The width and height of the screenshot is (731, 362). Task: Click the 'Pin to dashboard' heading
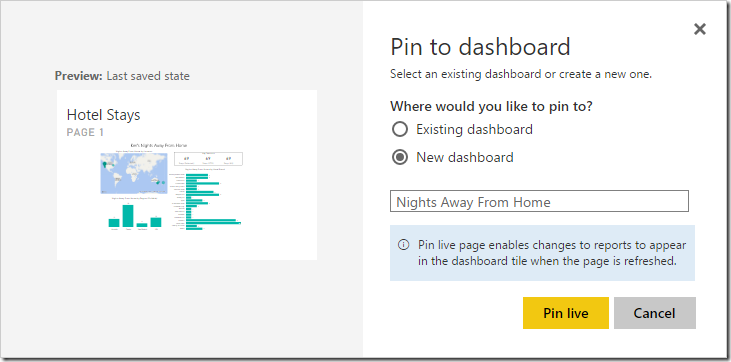tap(480, 47)
